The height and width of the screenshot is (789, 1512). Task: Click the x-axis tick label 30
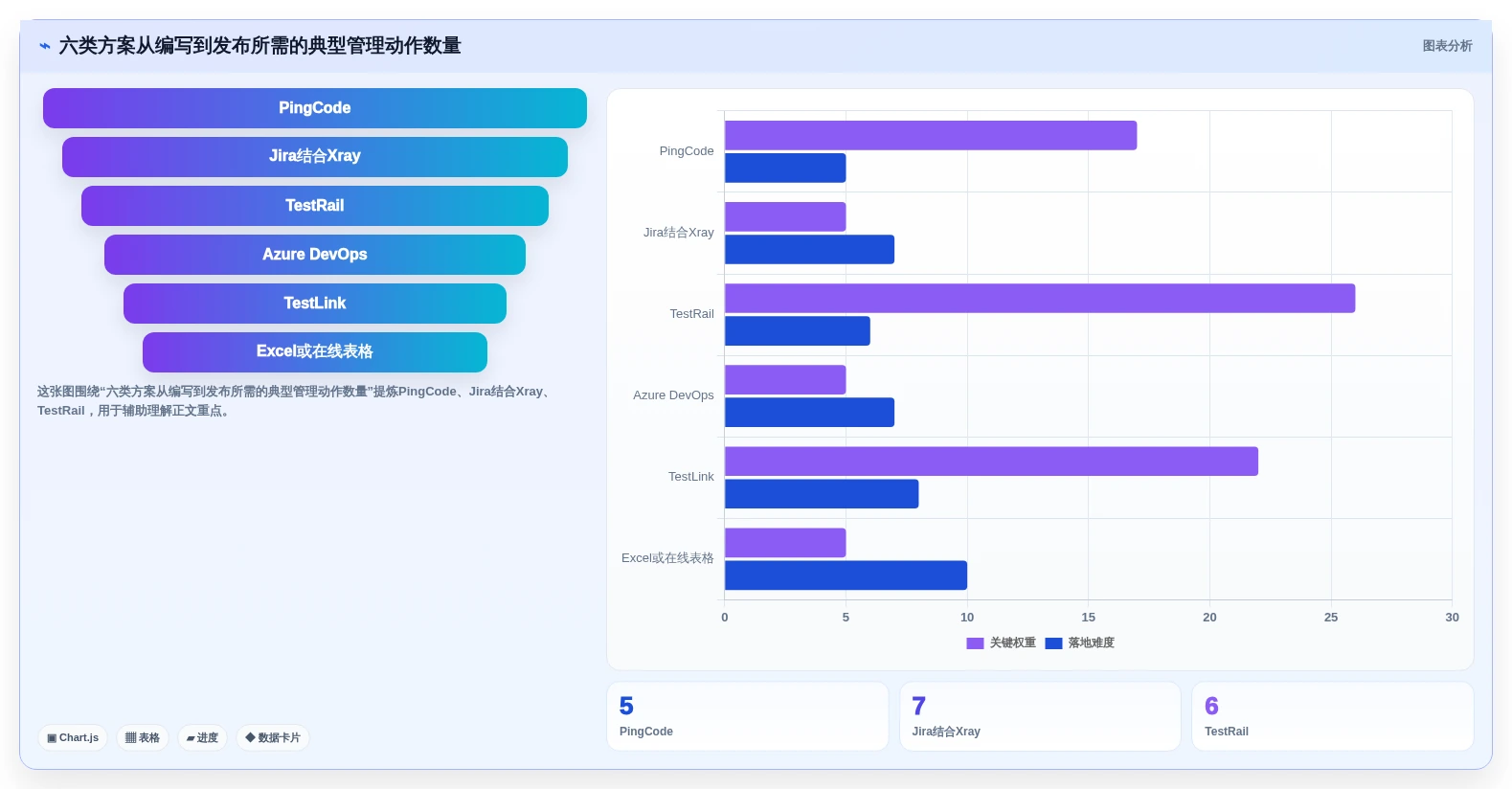(1452, 618)
